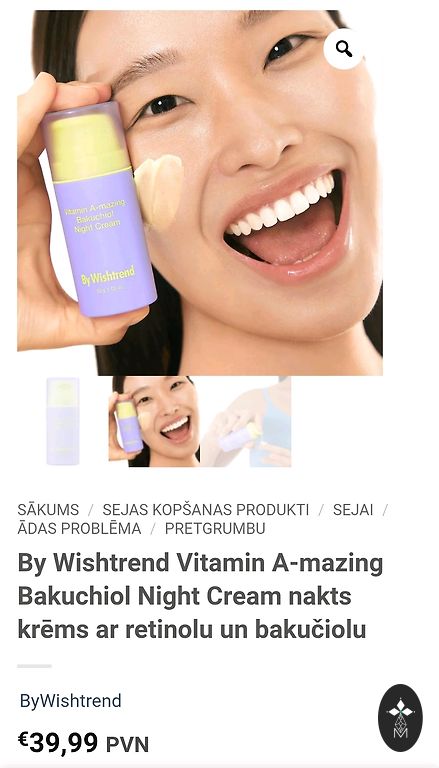Click the SEJAI breadcrumb link
The width and height of the screenshot is (439, 768).
[353, 510]
